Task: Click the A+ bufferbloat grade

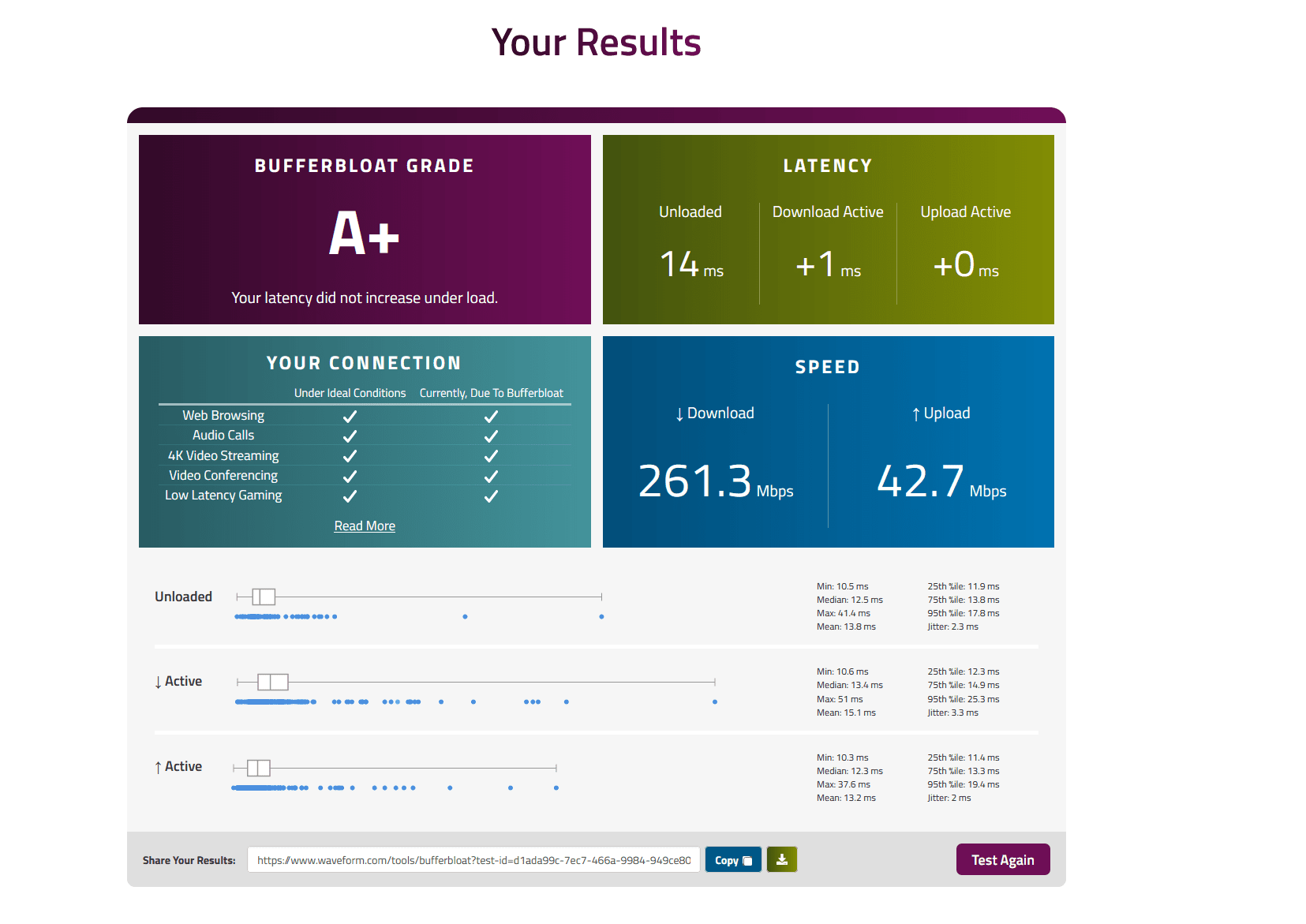Action: tap(365, 234)
